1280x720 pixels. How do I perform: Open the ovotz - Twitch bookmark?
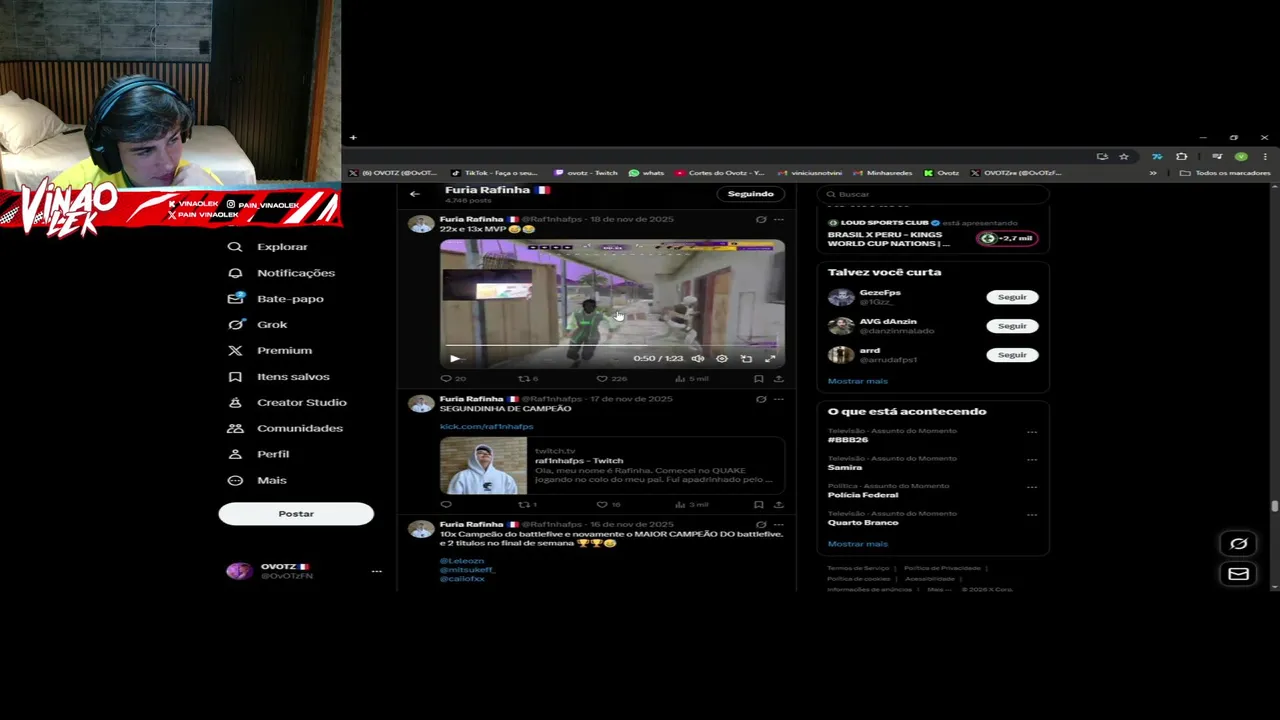coord(586,173)
